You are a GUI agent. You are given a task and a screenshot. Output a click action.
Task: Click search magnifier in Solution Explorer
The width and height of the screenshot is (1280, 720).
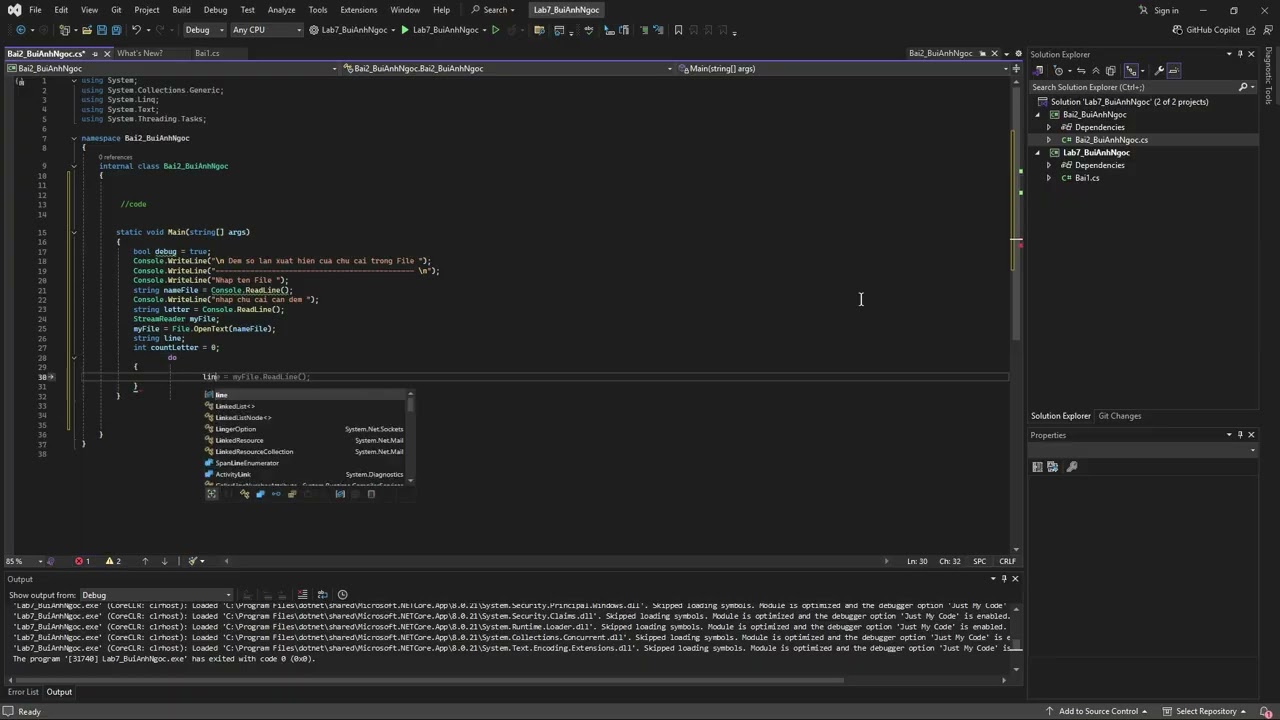[x=1243, y=87]
